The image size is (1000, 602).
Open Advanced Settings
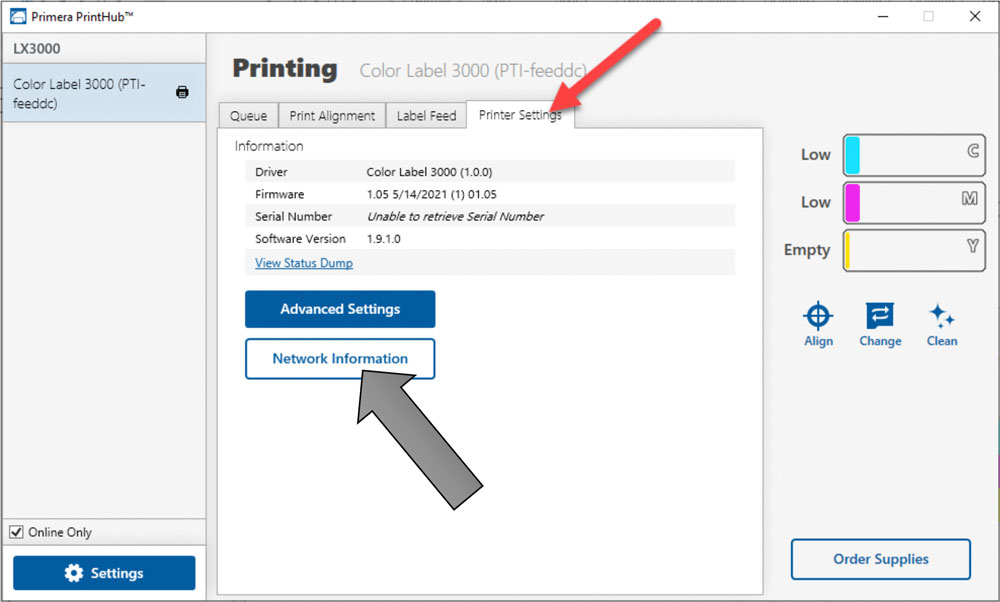340,309
